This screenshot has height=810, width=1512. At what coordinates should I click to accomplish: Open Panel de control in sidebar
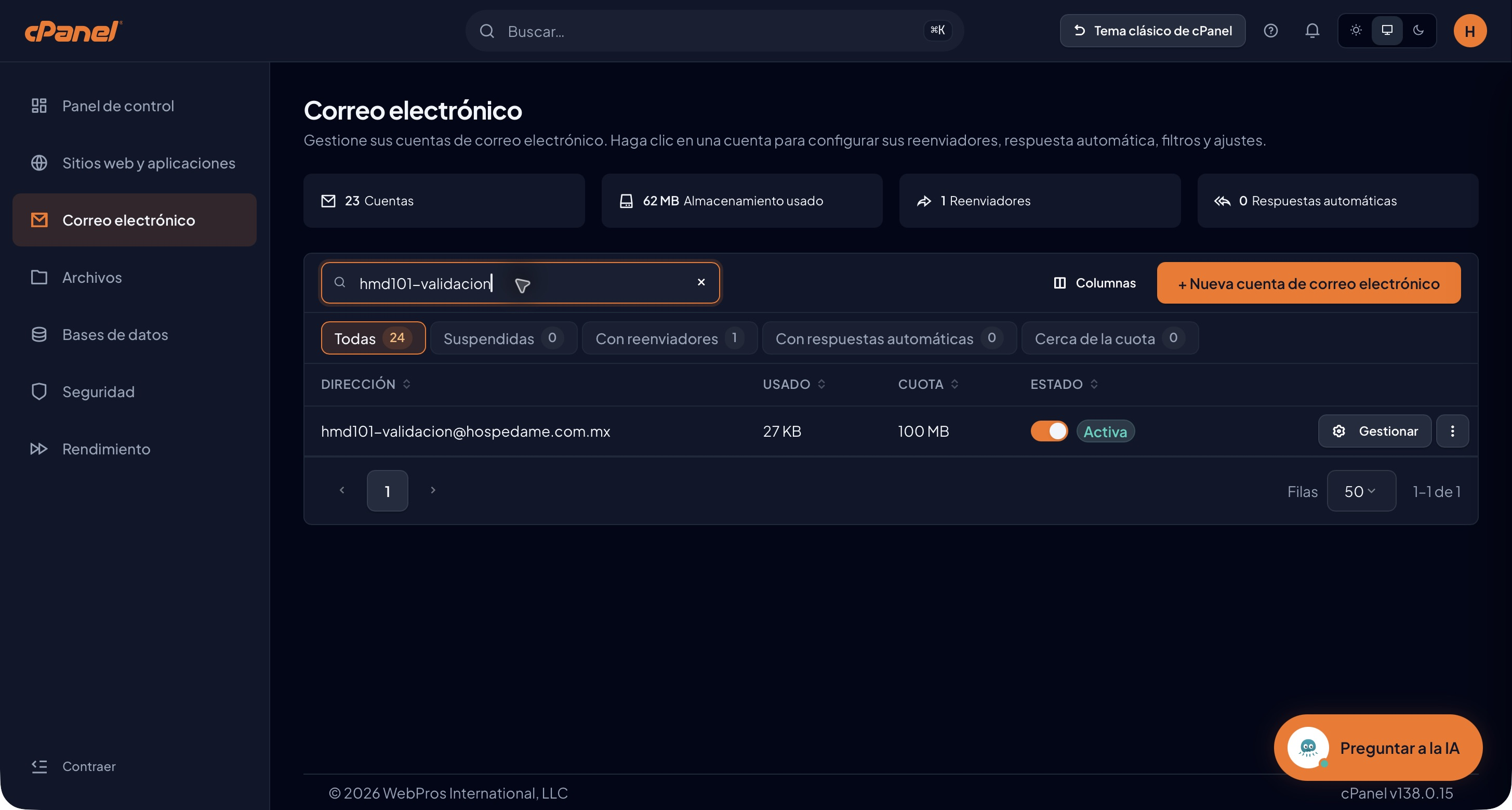135,106
